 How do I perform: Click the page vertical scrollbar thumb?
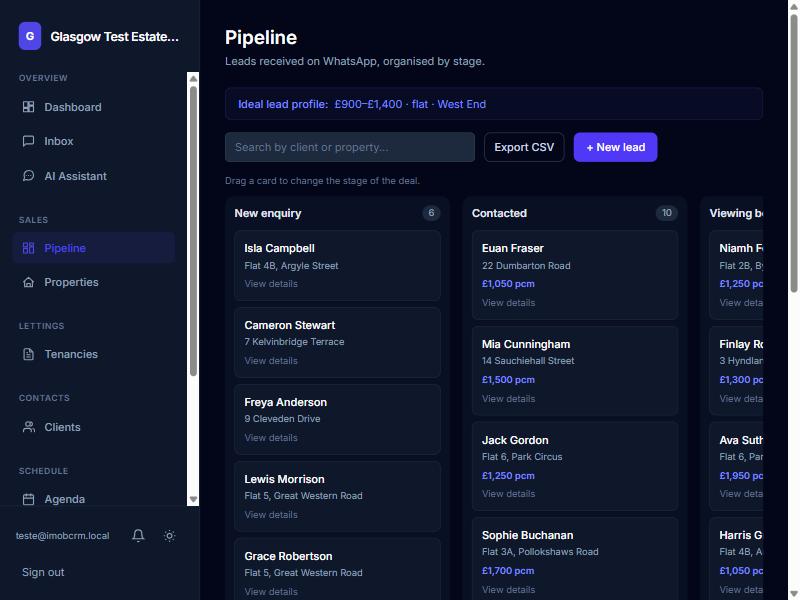(793, 153)
